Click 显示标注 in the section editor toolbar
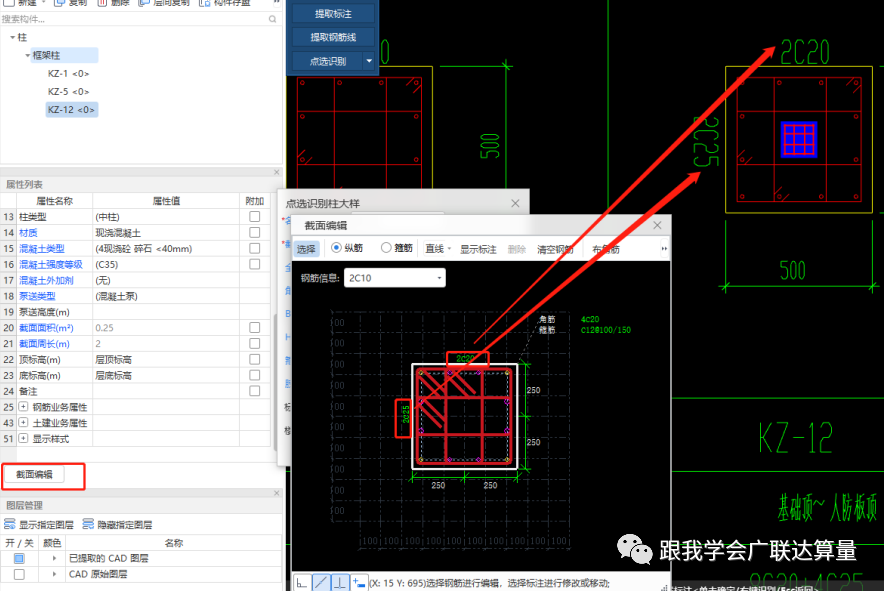 [478, 249]
